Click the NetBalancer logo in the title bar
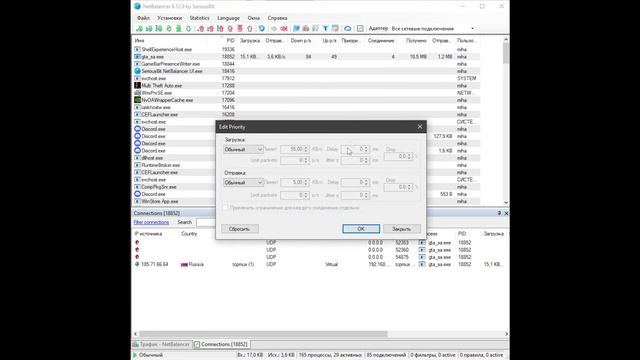Image resolution: width=640 pixels, height=360 pixels. 138,6
